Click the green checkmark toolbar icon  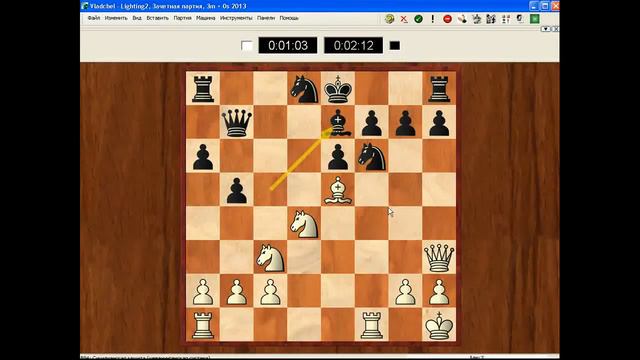coord(418,19)
